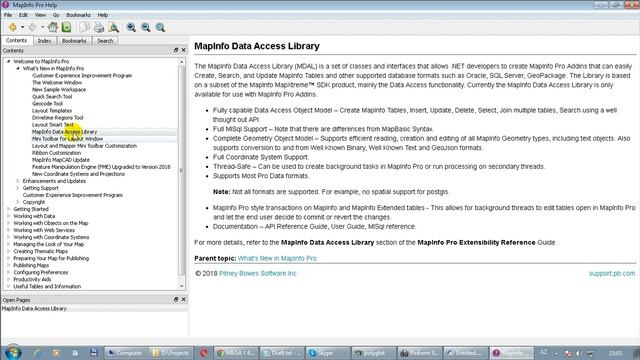Select the Feature Manipulation Engine (FME) topic
Screen dimensions: 640x360
[x=101, y=167]
